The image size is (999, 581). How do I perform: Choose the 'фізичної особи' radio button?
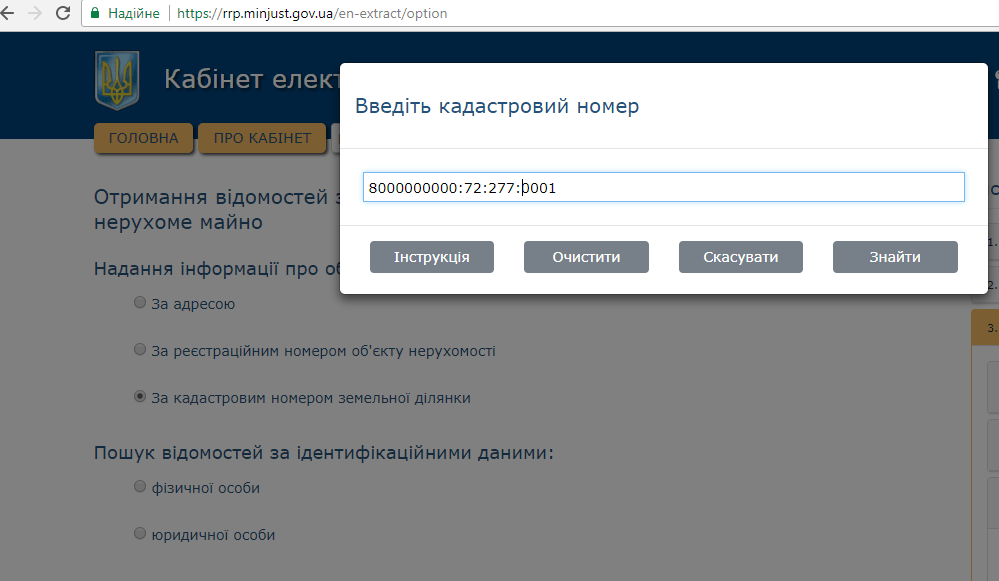point(140,487)
